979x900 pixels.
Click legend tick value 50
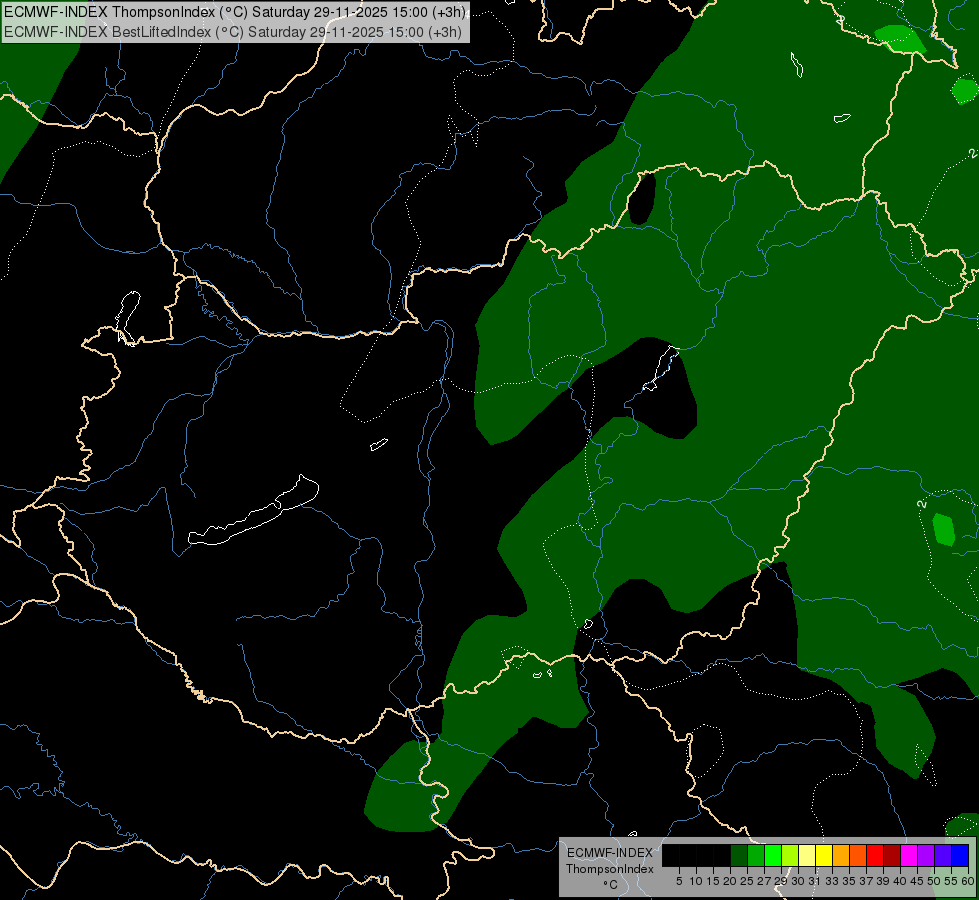[x=934, y=881]
